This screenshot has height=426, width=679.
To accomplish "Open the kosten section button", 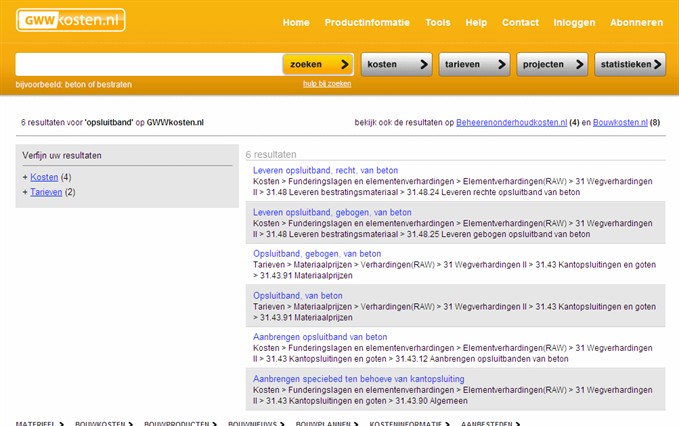I will pos(397,65).
